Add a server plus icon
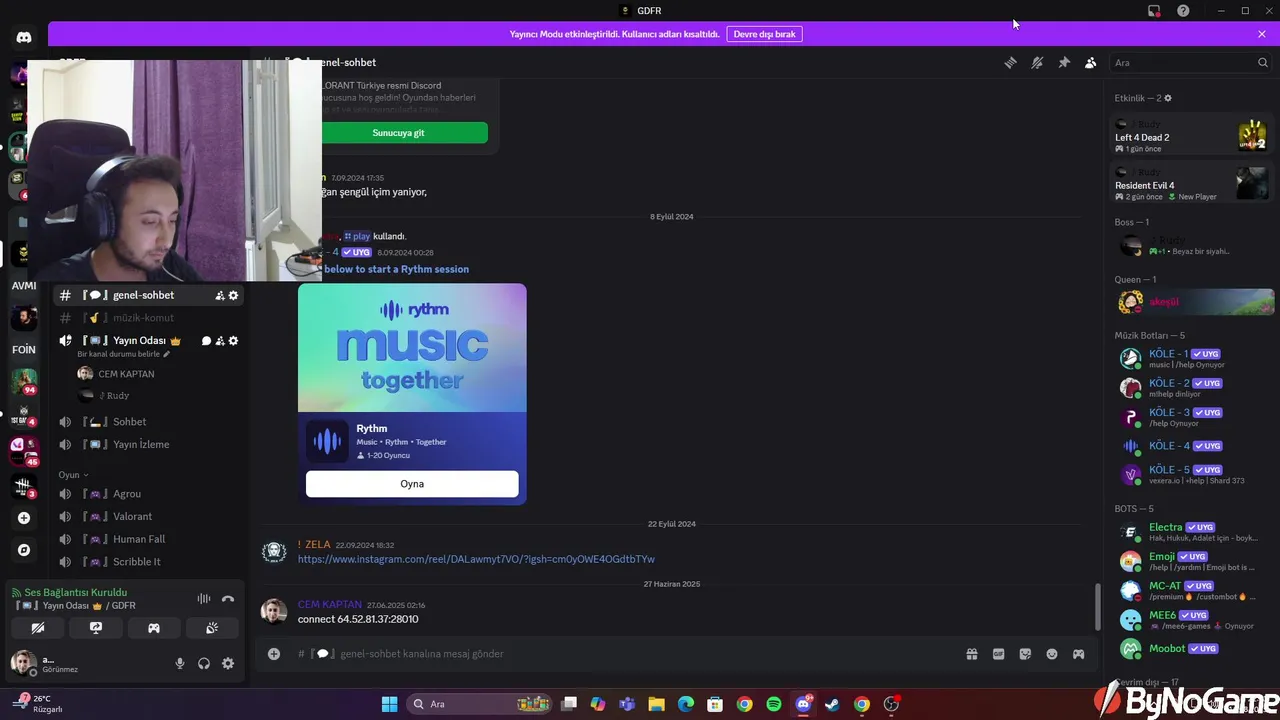Screen dimensions: 1280x720 click(24, 518)
